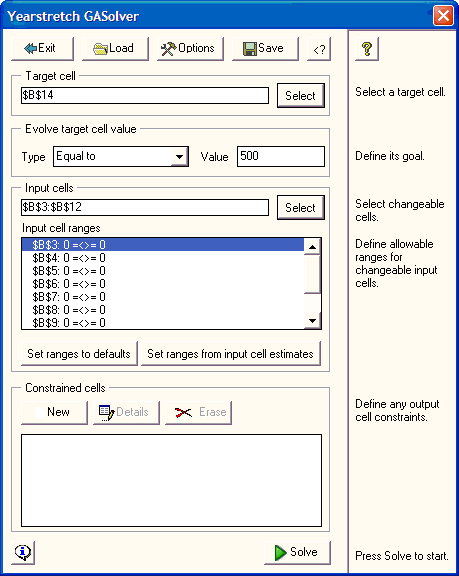Select the $B$5 range list entry
The width and height of the screenshot is (459, 576).
(163, 271)
